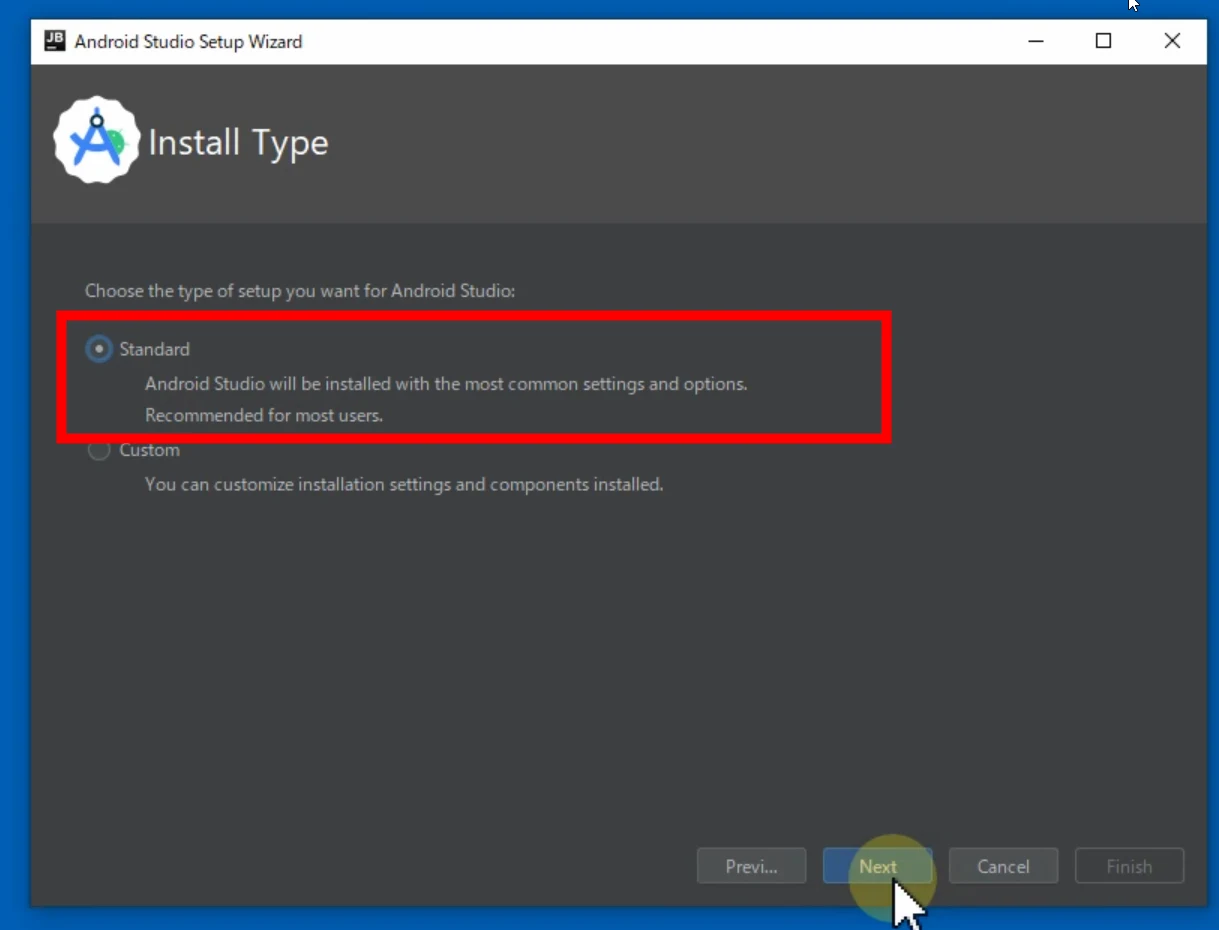This screenshot has height=930, width=1219.
Task: Click the Android Studio logo
Action: [x=96, y=140]
